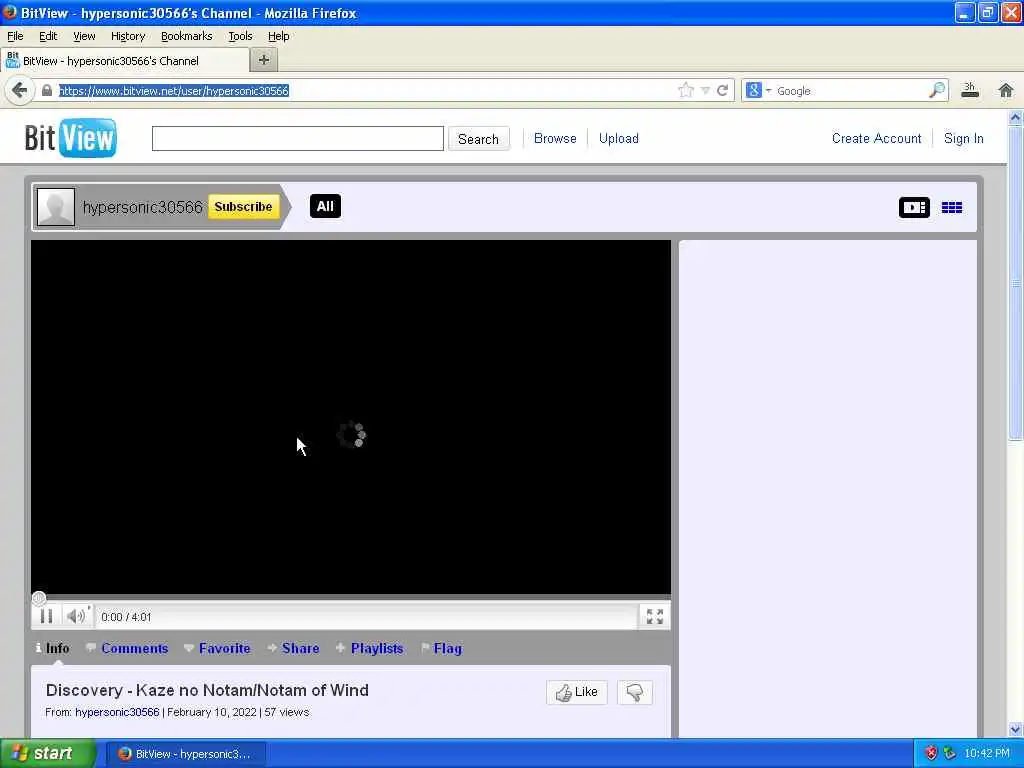Select the BitView channel browser tab
The width and height of the screenshot is (1024, 768).
coord(124,61)
